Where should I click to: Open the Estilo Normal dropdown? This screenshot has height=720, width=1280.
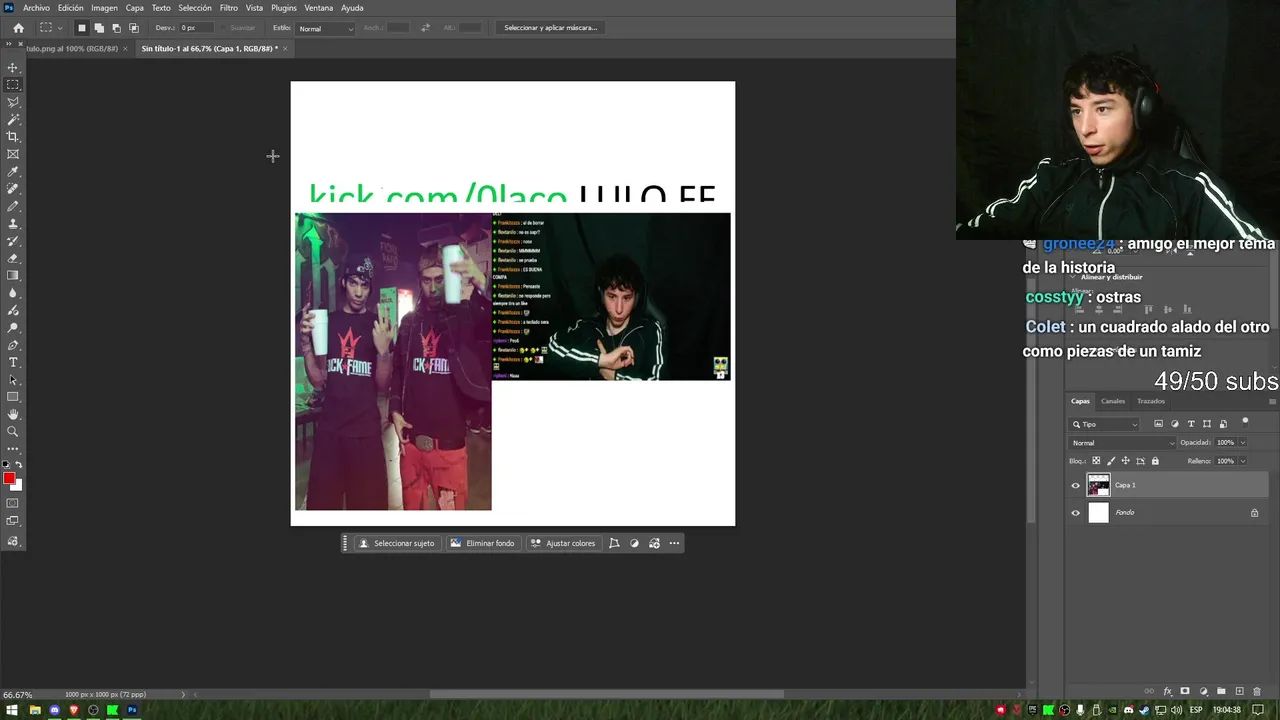point(326,28)
